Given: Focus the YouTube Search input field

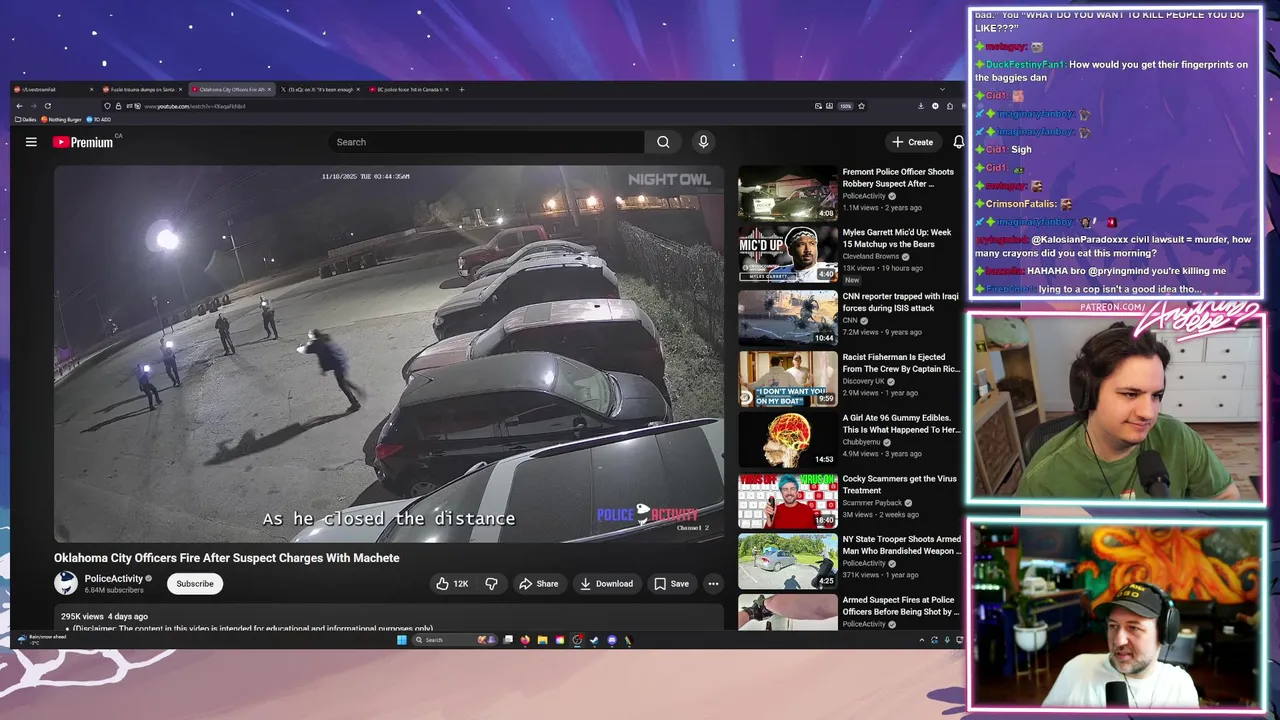Looking at the screenshot, I should click(x=487, y=142).
